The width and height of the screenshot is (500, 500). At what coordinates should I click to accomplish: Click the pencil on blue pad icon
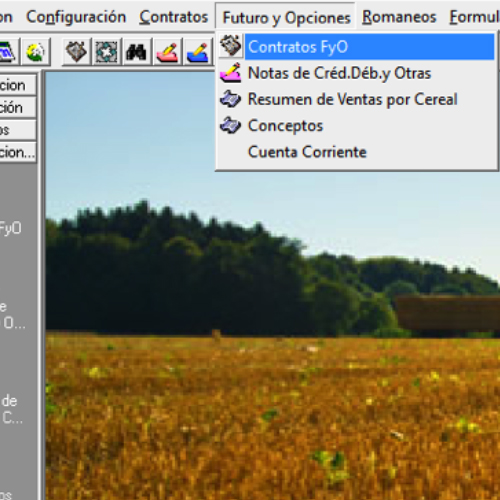[197, 52]
